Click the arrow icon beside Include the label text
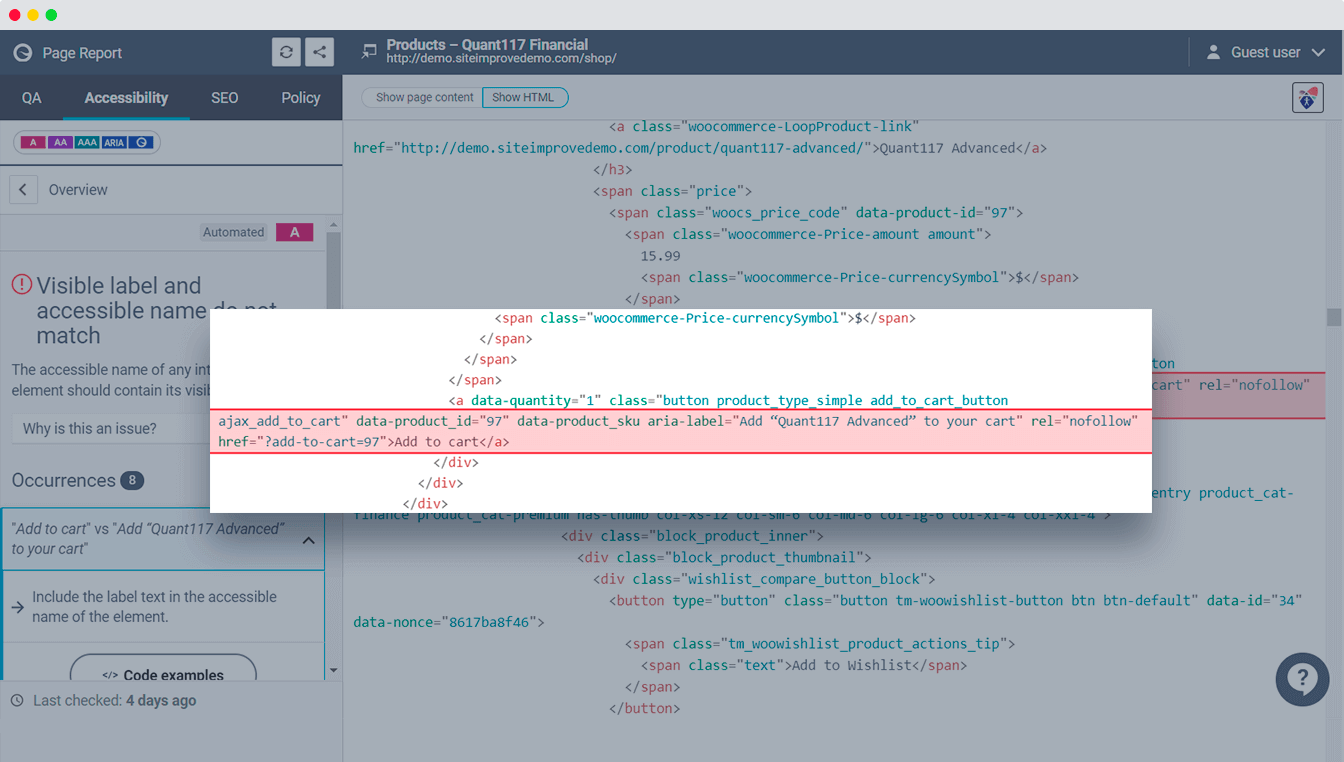Screen dimensions: 1344x762 tap(18, 607)
